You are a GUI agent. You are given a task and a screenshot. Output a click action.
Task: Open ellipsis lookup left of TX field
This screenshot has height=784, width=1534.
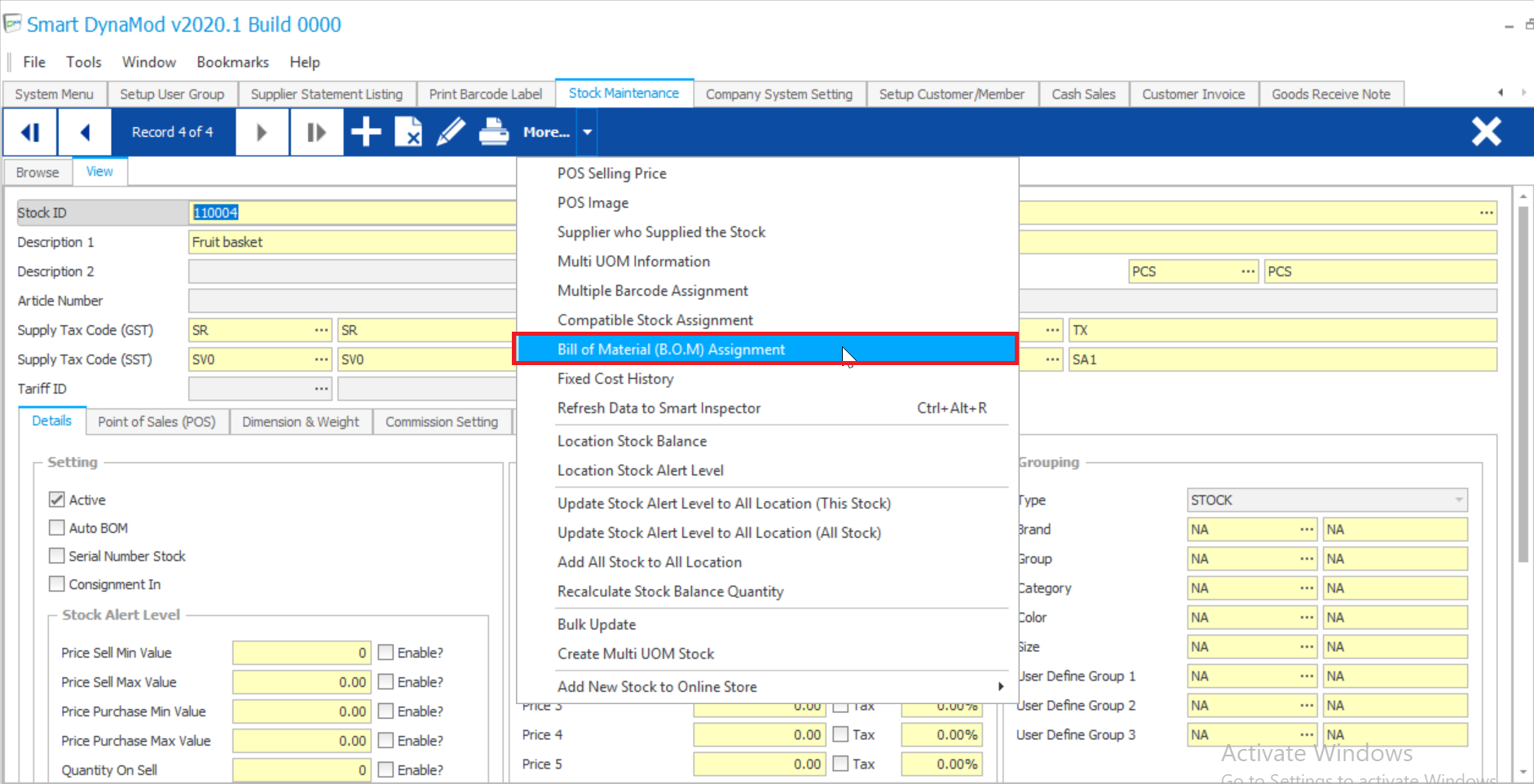[1053, 330]
